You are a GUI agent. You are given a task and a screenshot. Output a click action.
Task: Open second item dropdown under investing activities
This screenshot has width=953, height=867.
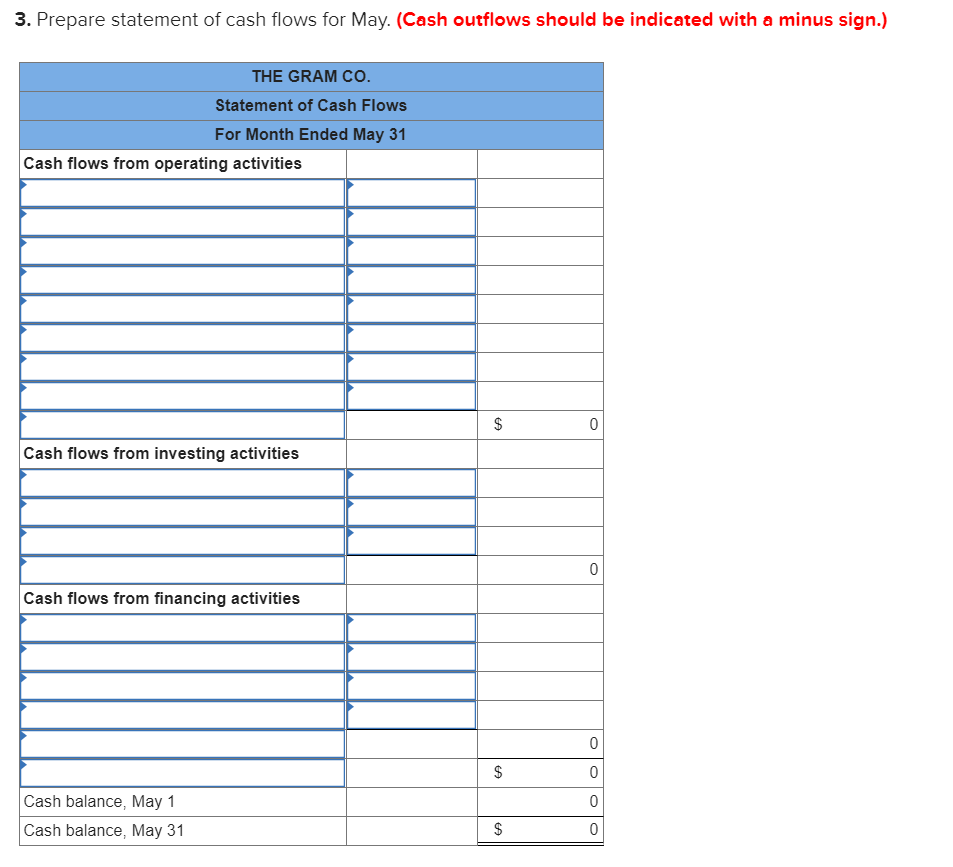pyautogui.click(x=182, y=512)
